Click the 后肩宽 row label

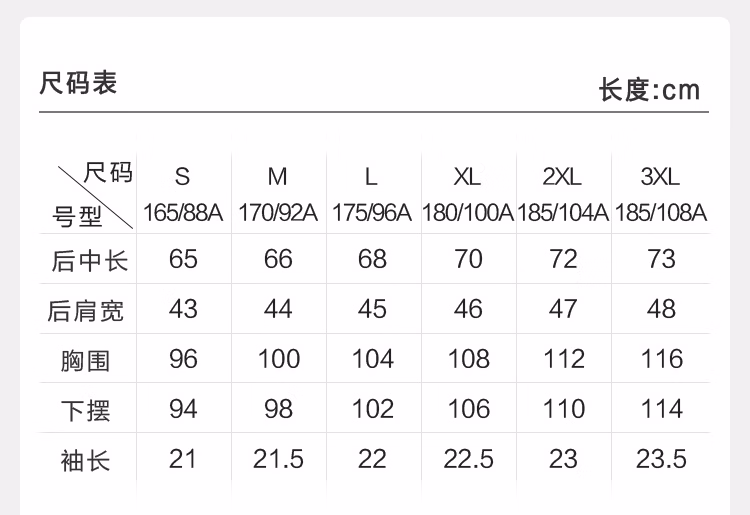pyautogui.click(x=86, y=311)
